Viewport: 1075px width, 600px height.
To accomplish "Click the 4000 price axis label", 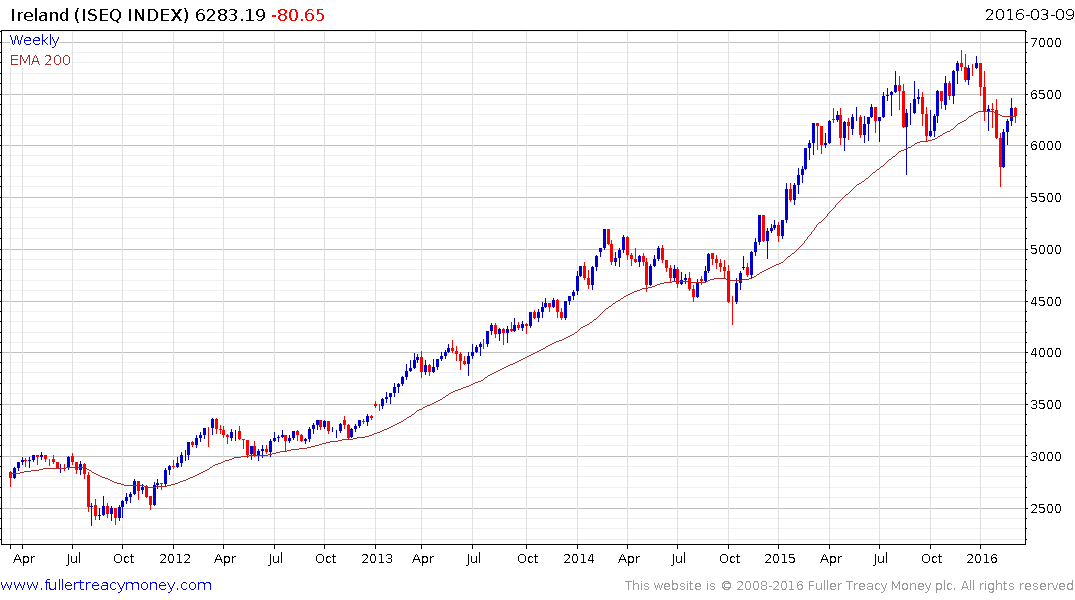I will [1046, 352].
